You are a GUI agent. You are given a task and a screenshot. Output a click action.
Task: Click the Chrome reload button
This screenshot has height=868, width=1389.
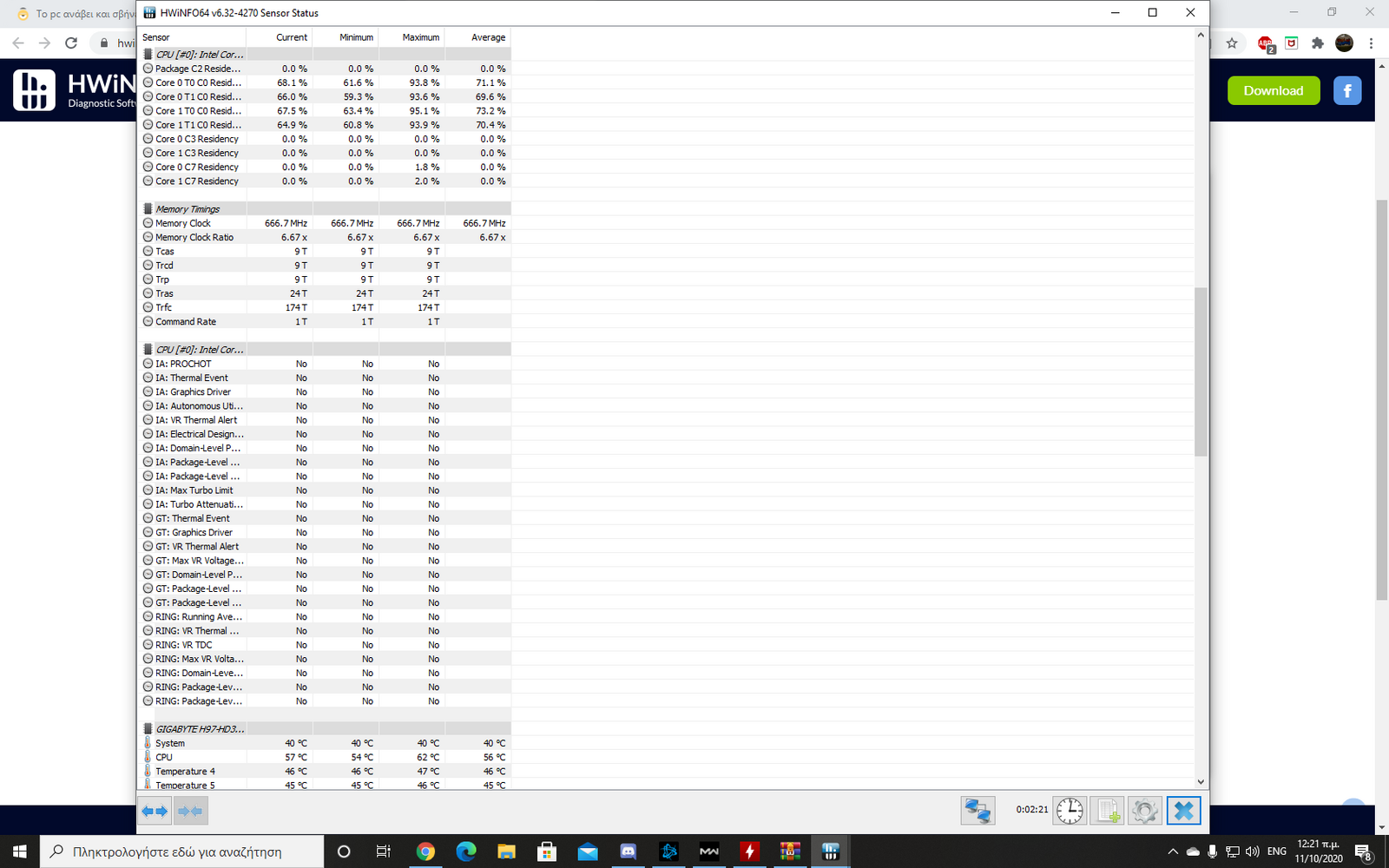click(x=71, y=43)
